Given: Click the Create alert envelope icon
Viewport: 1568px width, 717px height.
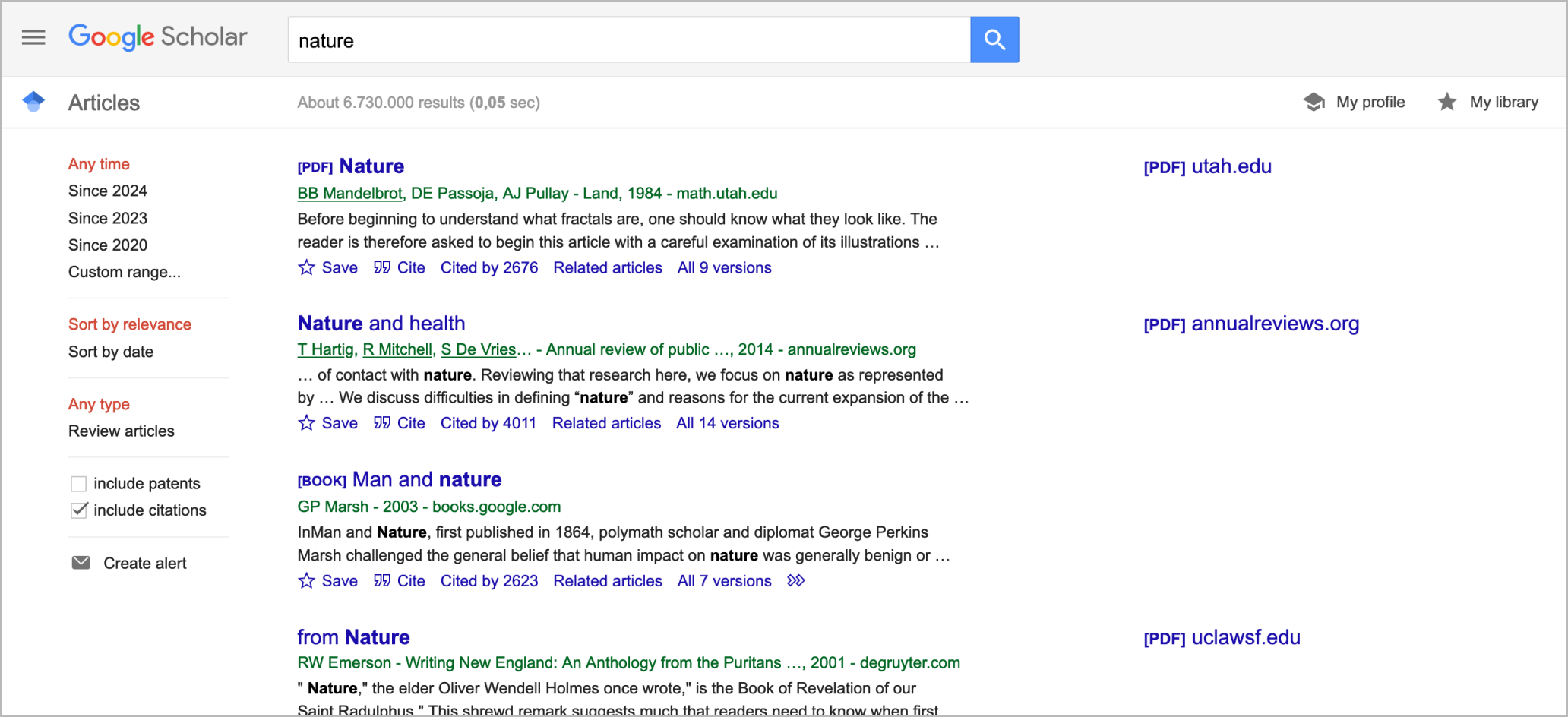Looking at the screenshot, I should [81, 563].
